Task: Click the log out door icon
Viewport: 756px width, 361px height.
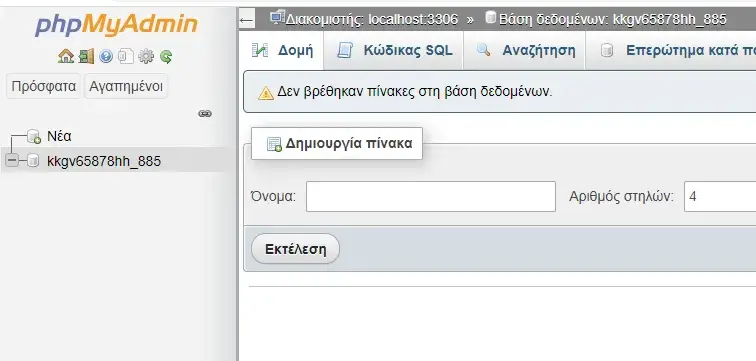Action: [x=86, y=56]
